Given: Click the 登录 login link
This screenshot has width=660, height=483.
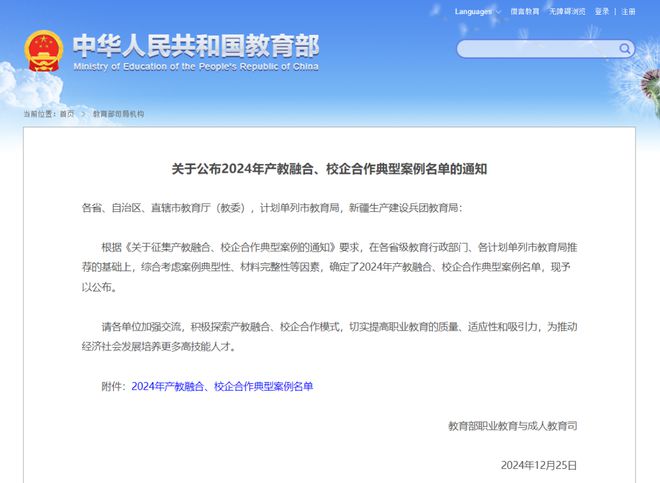Looking at the screenshot, I should coord(602,12).
